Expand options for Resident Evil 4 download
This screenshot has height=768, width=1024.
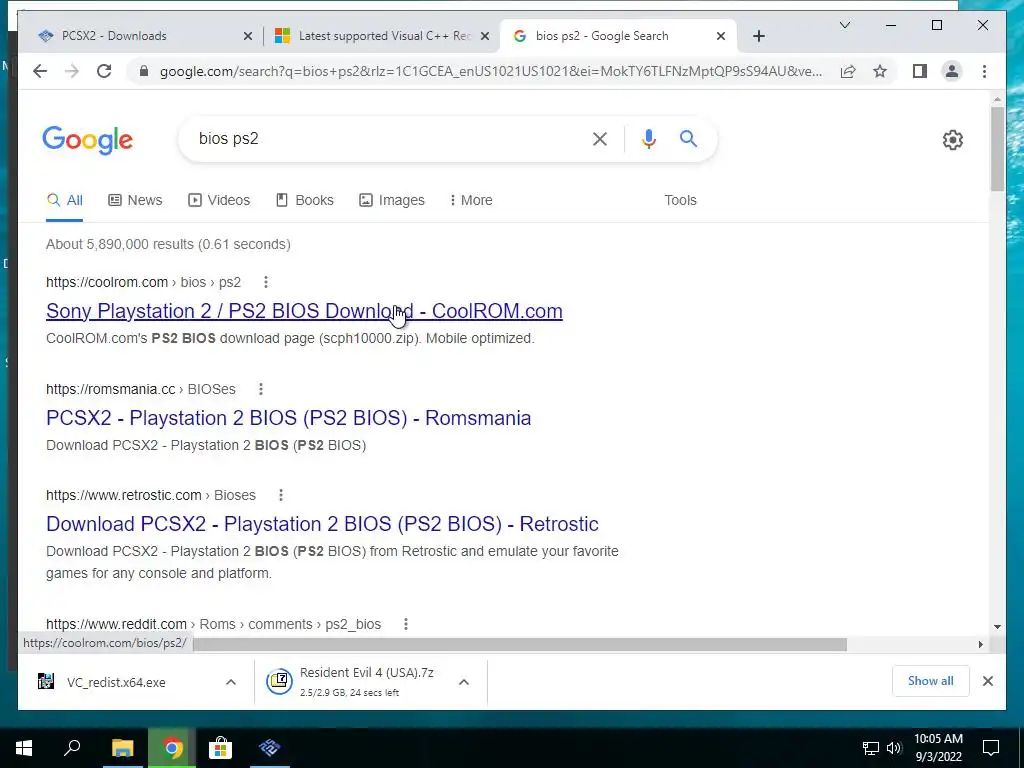[464, 682]
